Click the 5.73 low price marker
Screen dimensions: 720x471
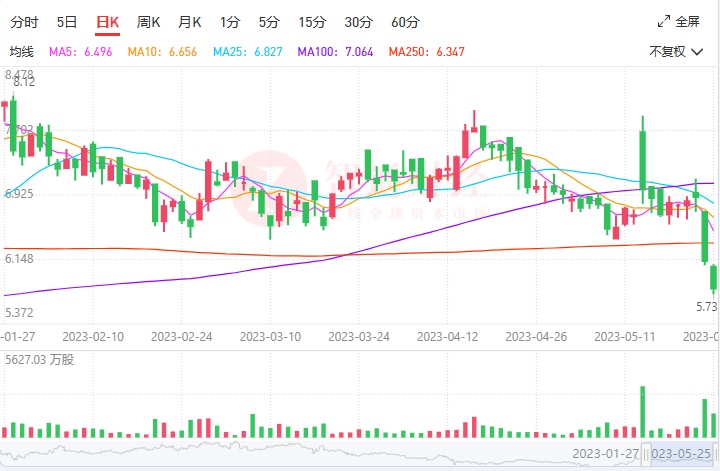(x=706, y=307)
